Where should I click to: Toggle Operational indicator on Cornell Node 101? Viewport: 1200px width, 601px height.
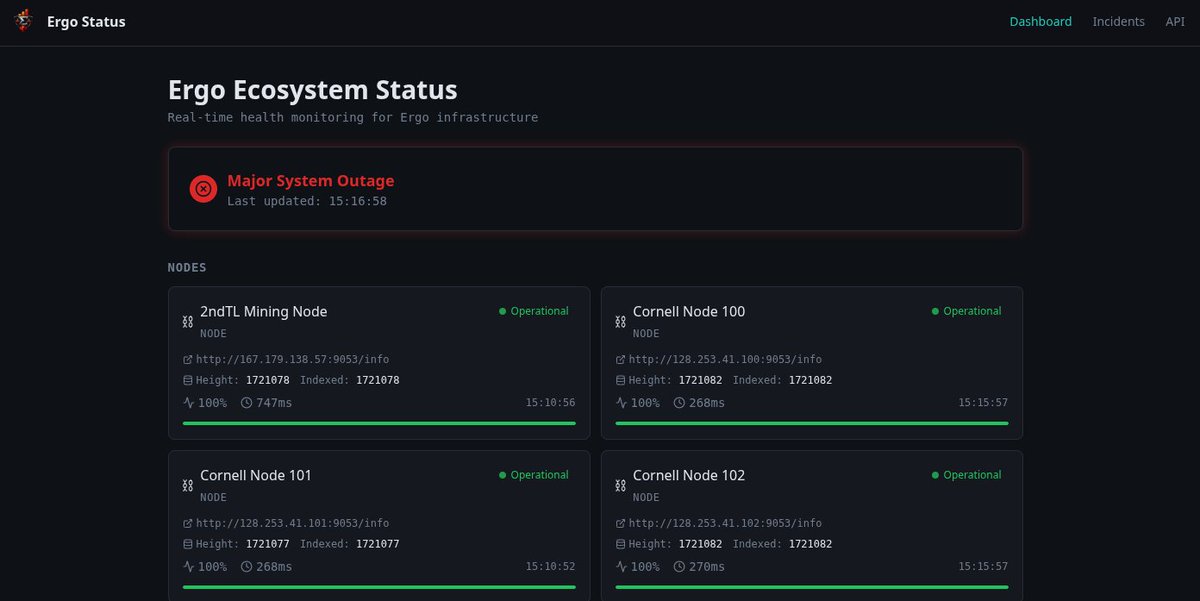point(504,475)
